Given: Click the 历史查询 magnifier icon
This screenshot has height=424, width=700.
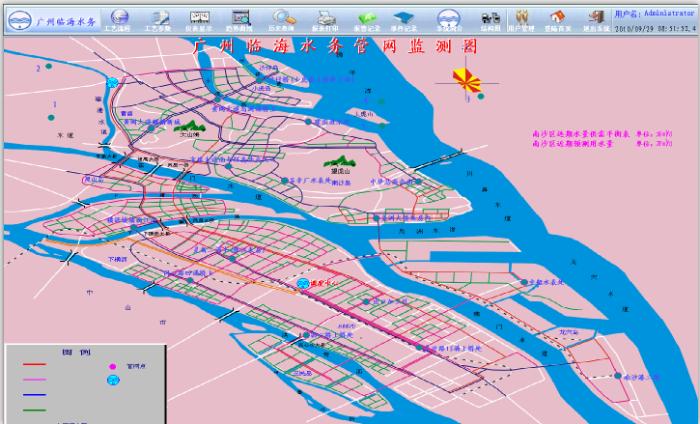Looking at the screenshot, I should [x=285, y=17].
